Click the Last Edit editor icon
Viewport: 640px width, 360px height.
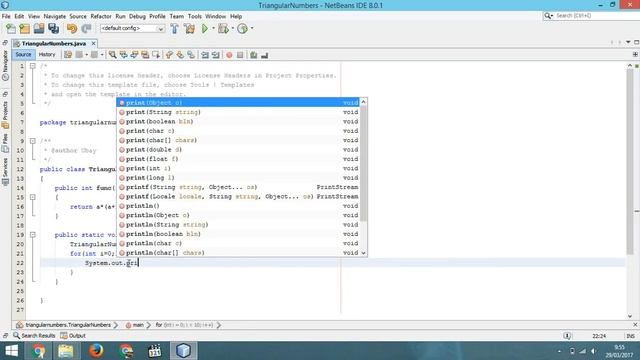coord(68,55)
